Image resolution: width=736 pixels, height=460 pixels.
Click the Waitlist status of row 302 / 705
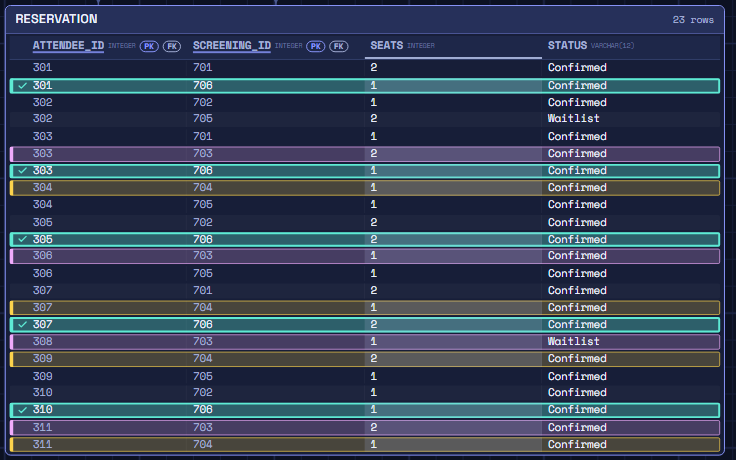574,118
